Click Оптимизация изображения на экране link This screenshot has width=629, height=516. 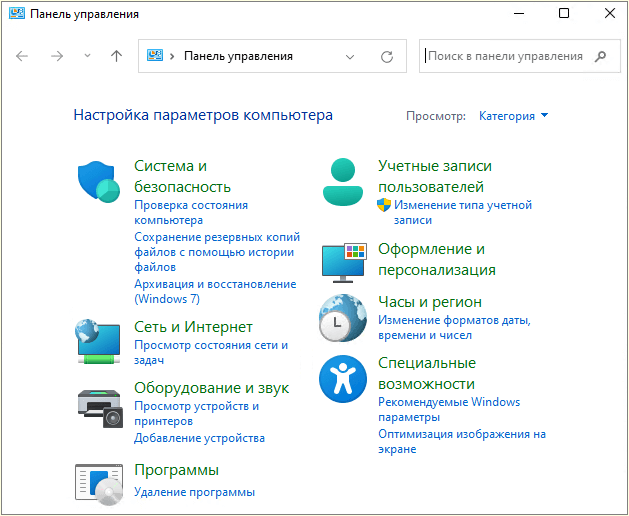[x=462, y=441]
